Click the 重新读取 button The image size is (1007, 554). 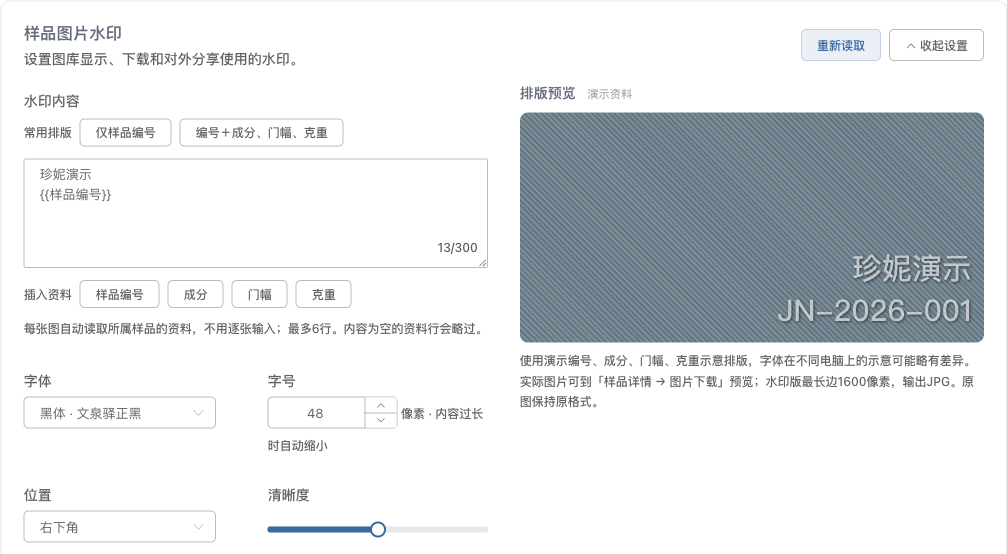(x=840, y=46)
